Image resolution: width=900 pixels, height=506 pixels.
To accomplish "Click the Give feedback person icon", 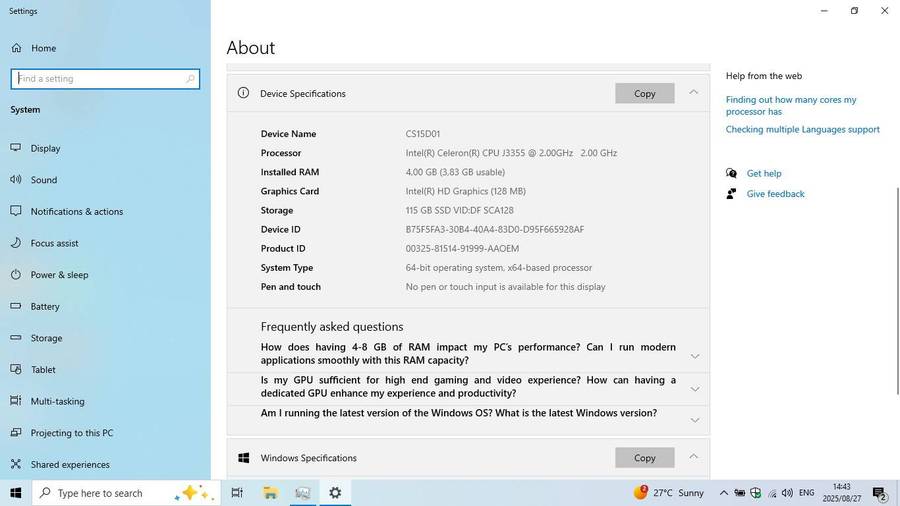I will tap(731, 193).
